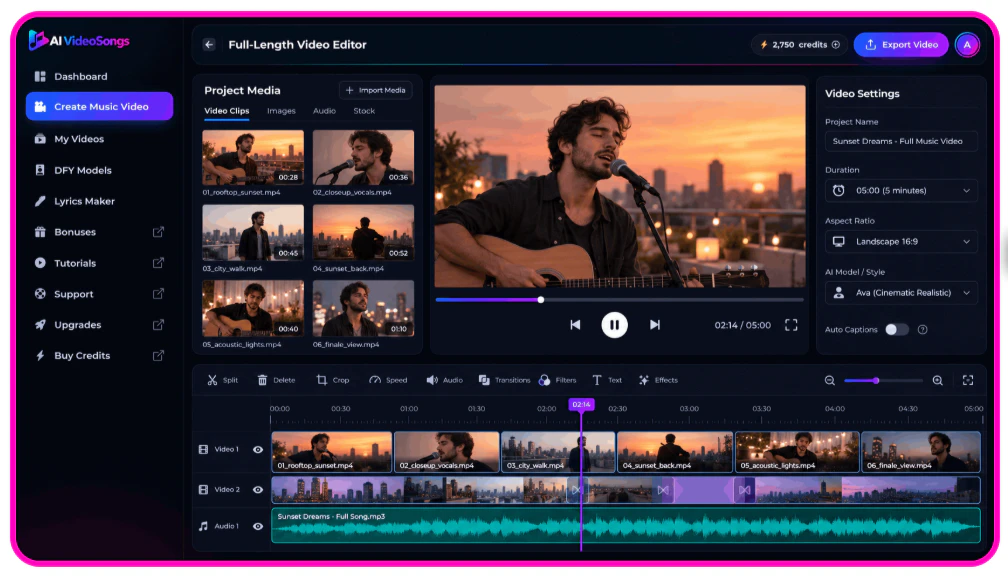The height and width of the screenshot is (580, 1008).
Task: Select the Crop tool
Action: [333, 380]
